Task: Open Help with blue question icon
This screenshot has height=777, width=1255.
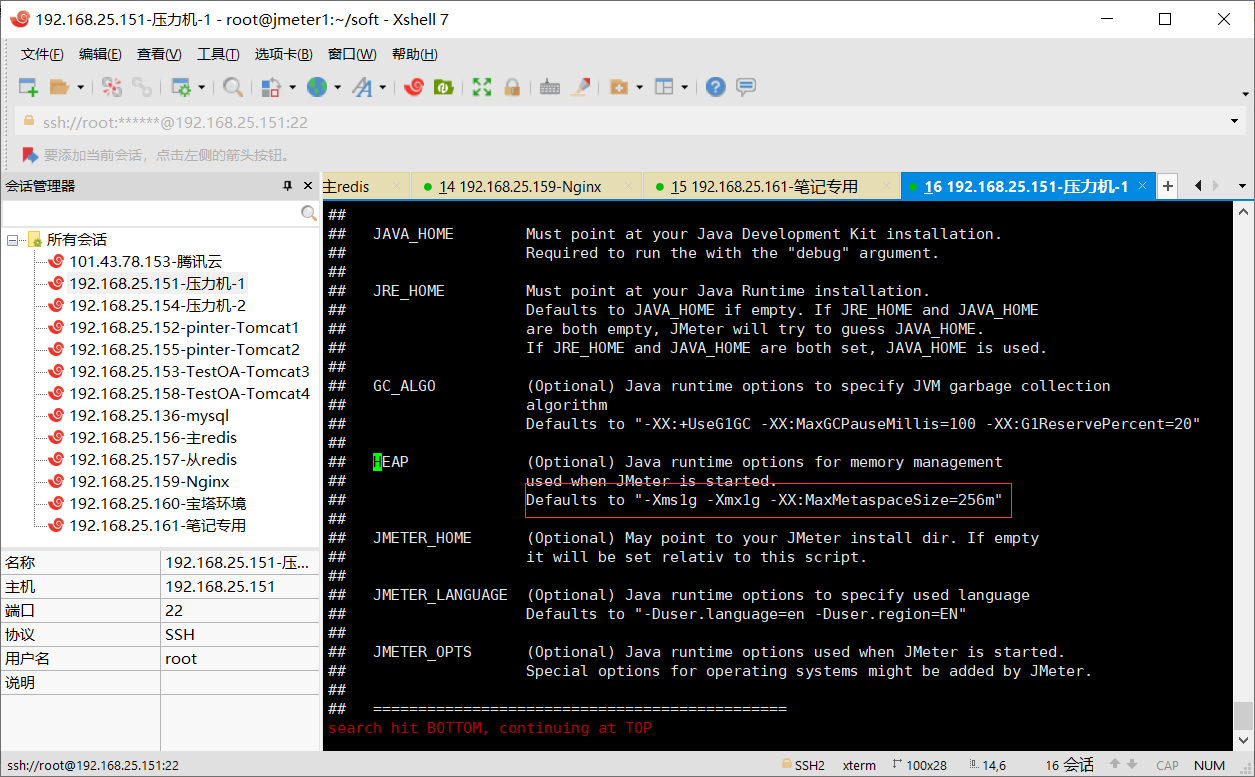Action: (x=715, y=87)
